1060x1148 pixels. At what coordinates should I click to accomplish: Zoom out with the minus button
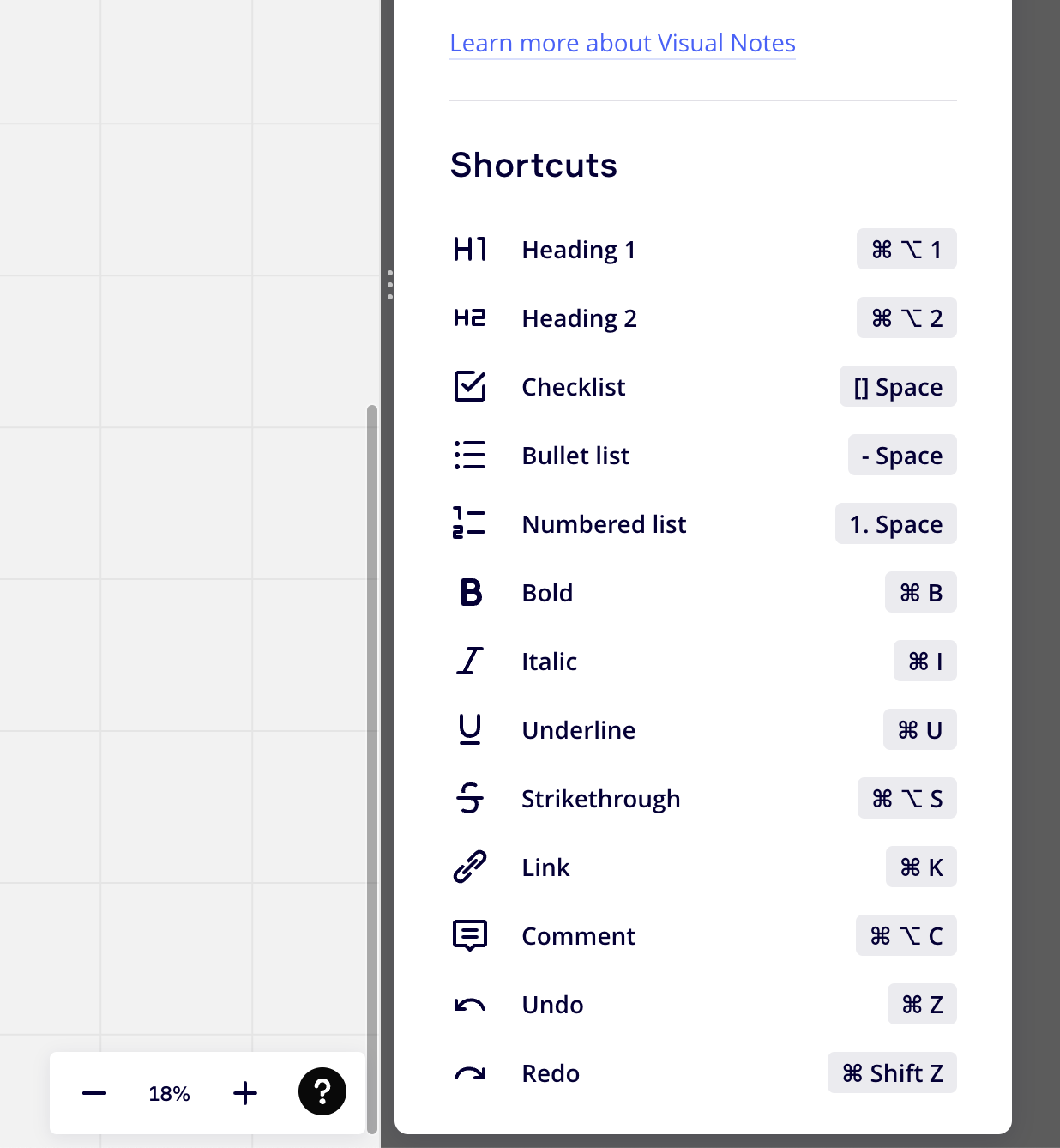[x=94, y=1093]
